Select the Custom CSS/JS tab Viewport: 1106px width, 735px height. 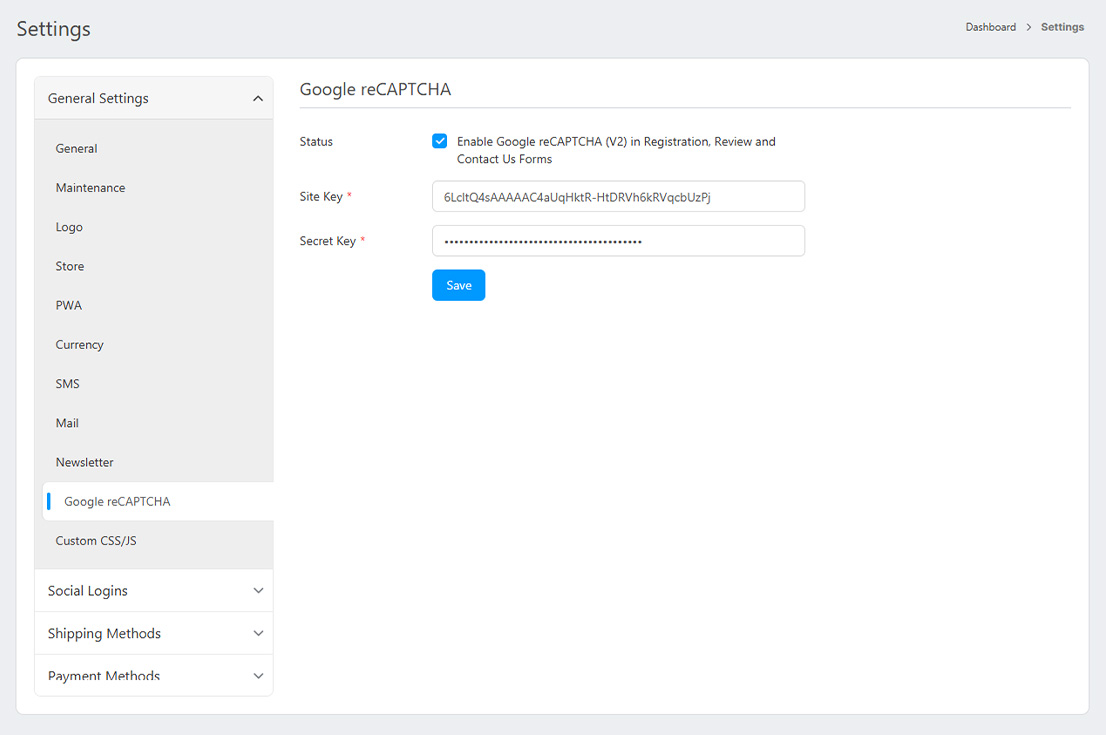click(x=96, y=541)
